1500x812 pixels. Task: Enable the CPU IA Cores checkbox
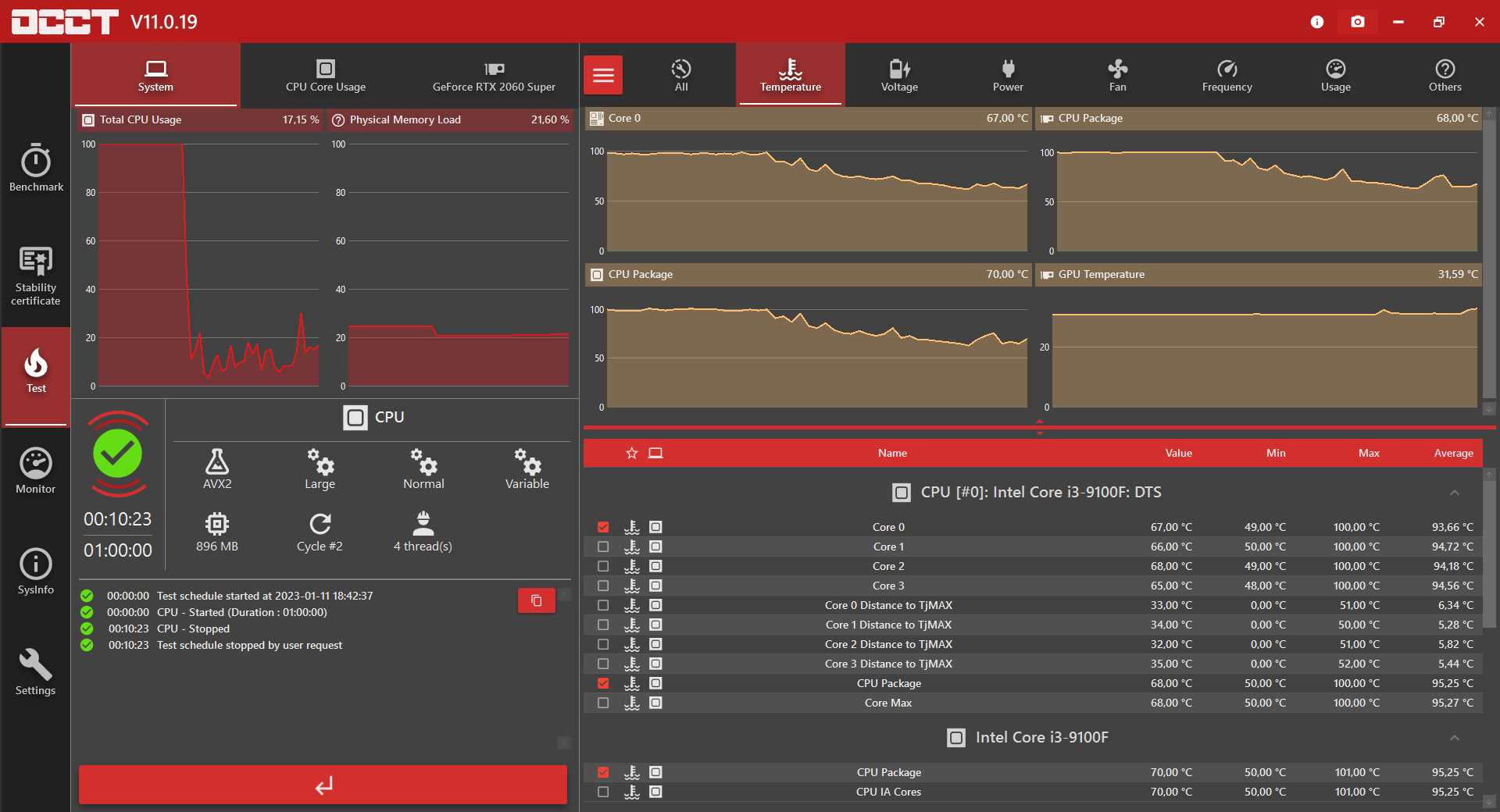(603, 792)
